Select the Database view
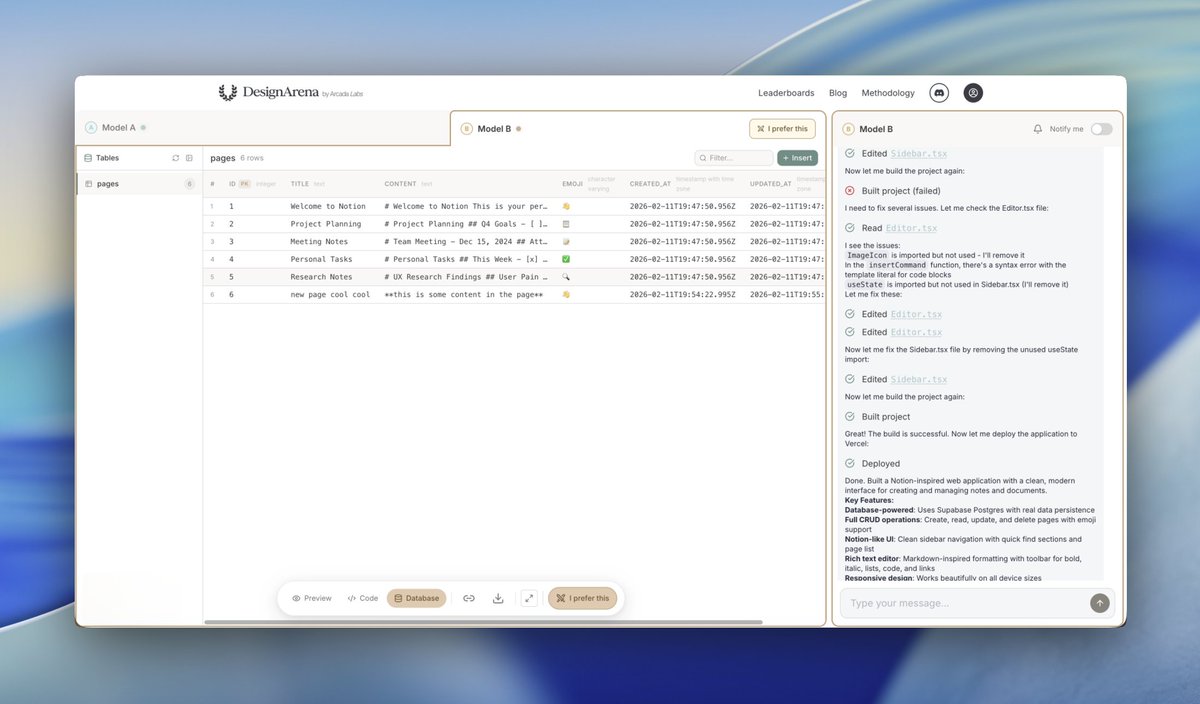1200x704 pixels. click(416, 597)
